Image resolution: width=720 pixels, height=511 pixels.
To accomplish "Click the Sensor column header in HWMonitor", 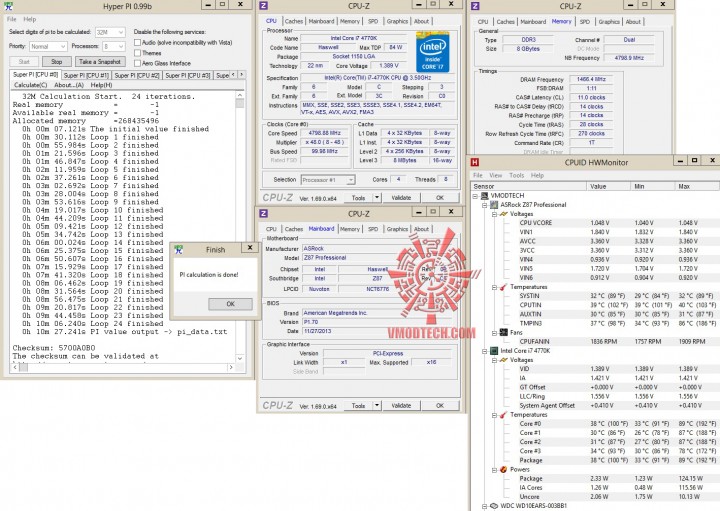I will pyautogui.click(x=529, y=186).
